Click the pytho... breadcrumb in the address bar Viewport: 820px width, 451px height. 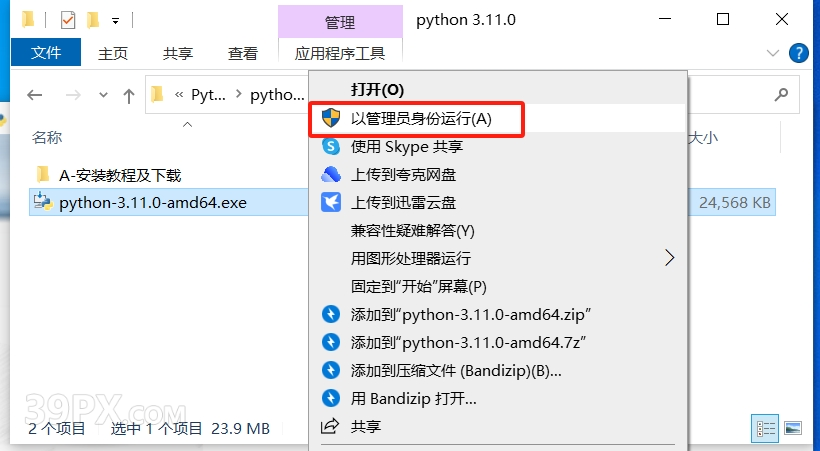[277, 95]
